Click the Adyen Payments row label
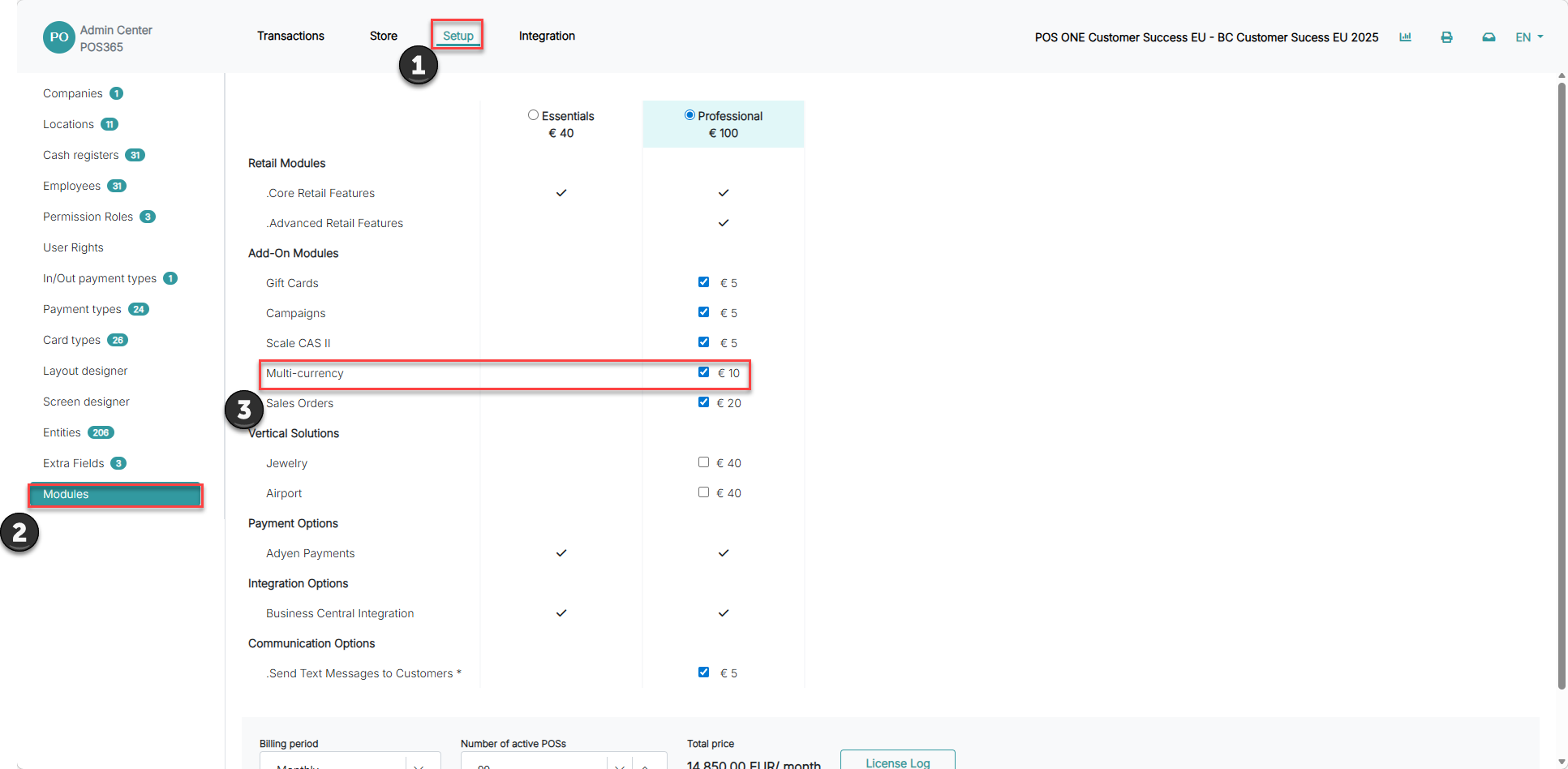1568x769 pixels. 311,553
